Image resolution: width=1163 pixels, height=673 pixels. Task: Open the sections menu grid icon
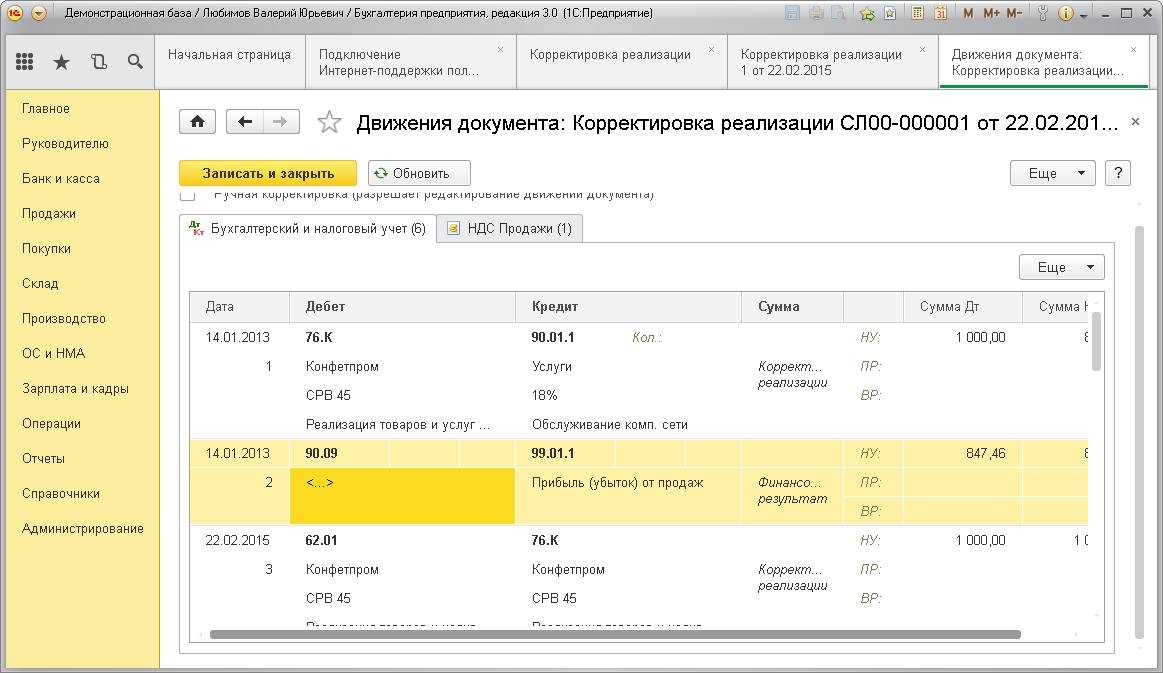25,62
